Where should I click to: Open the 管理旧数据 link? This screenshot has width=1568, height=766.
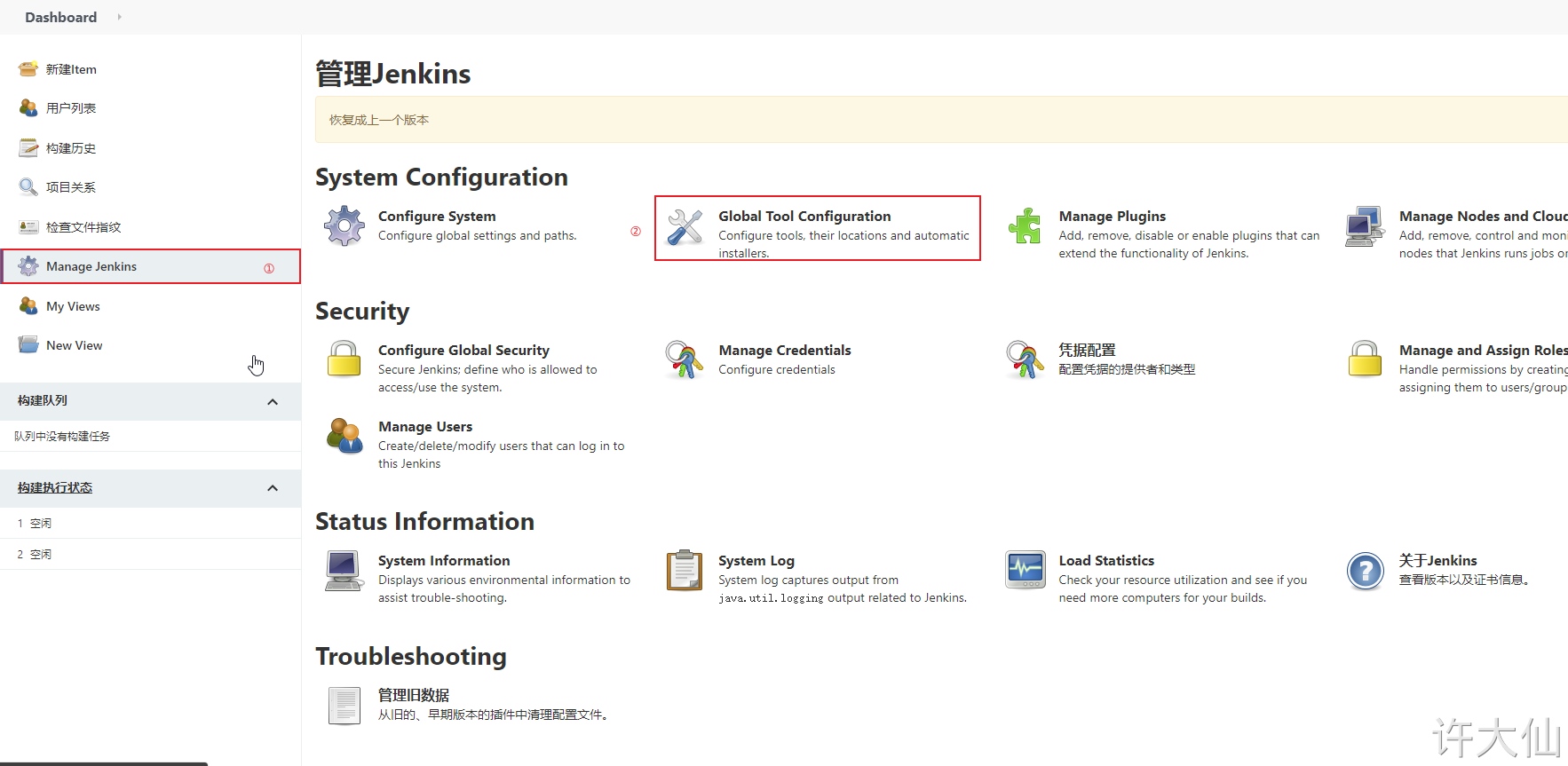414,695
